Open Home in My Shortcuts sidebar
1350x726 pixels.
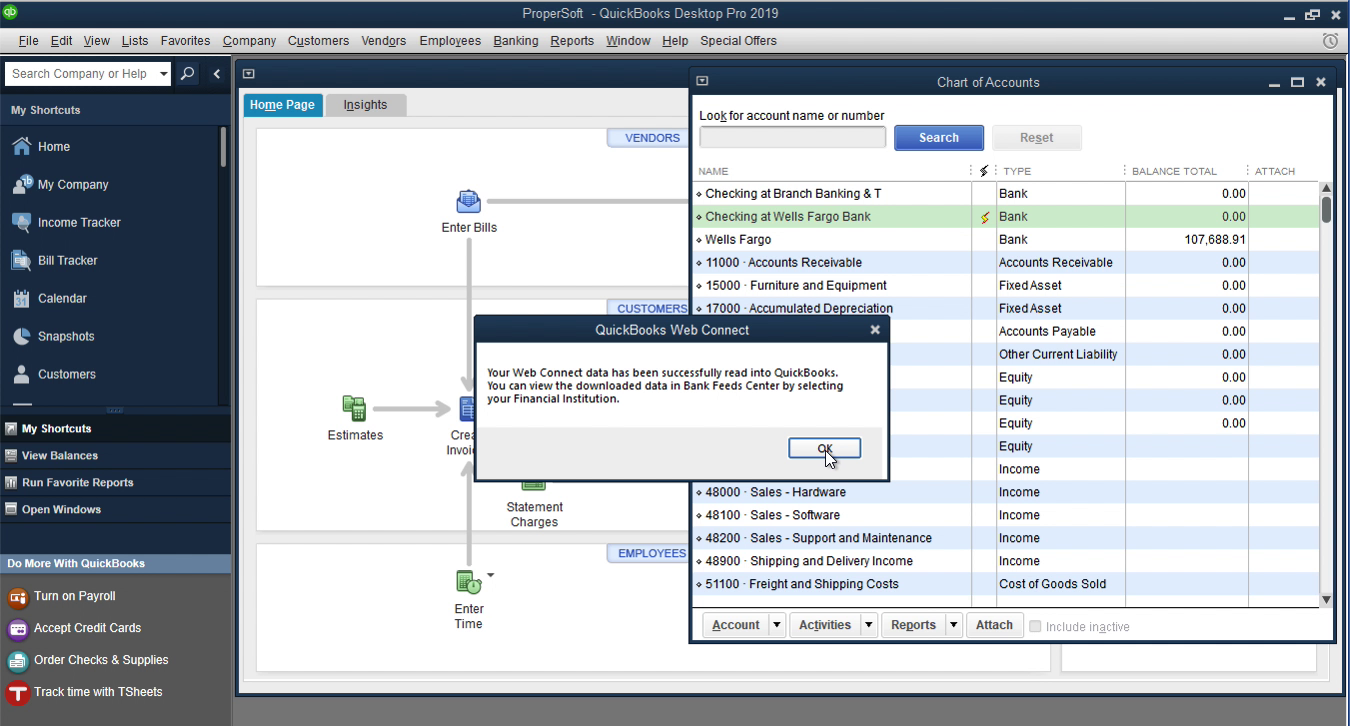click(x=54, y=146)
